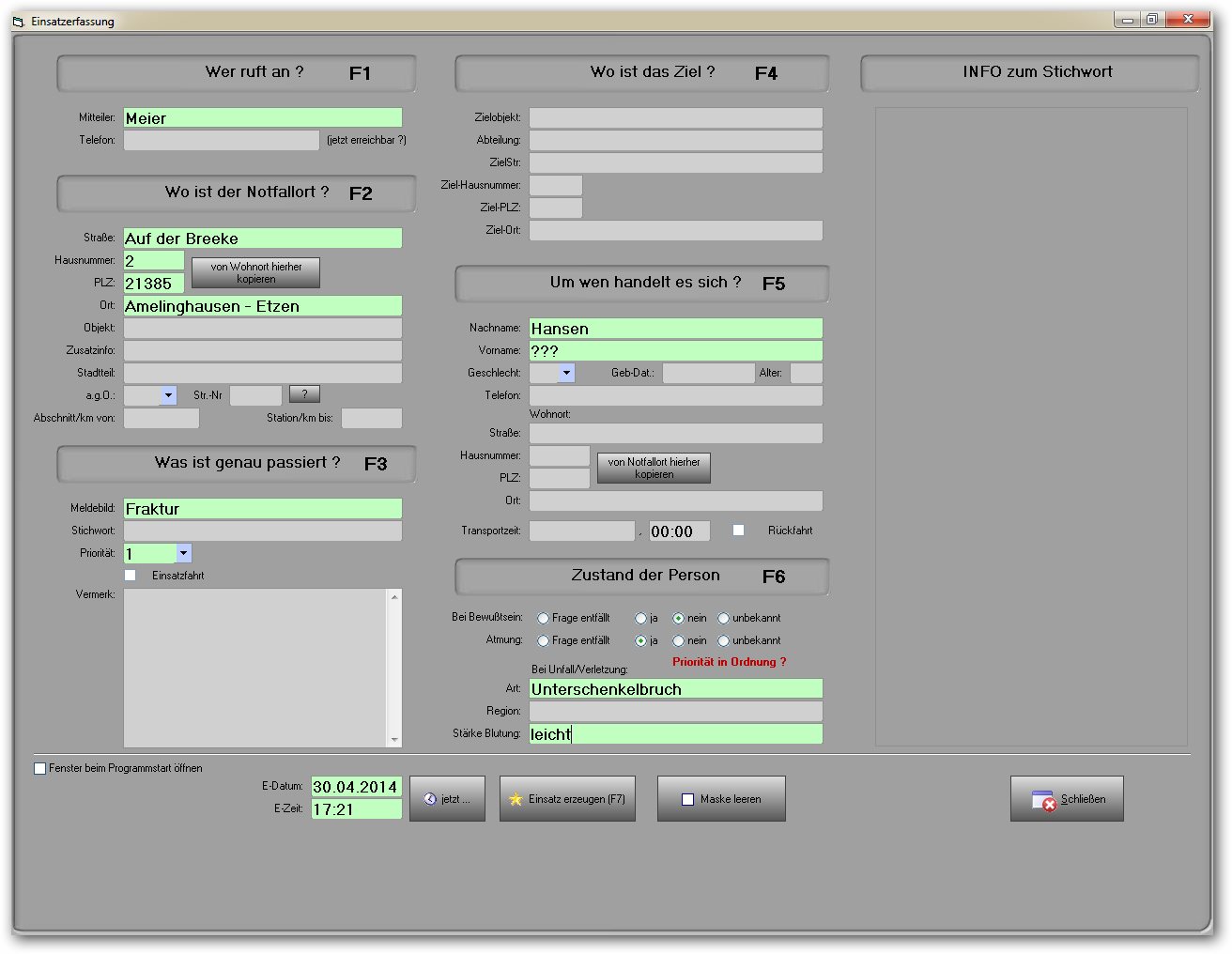Click the star icon on Einsatz erzeugen
Screen dimensions: 1232x954
516,799
